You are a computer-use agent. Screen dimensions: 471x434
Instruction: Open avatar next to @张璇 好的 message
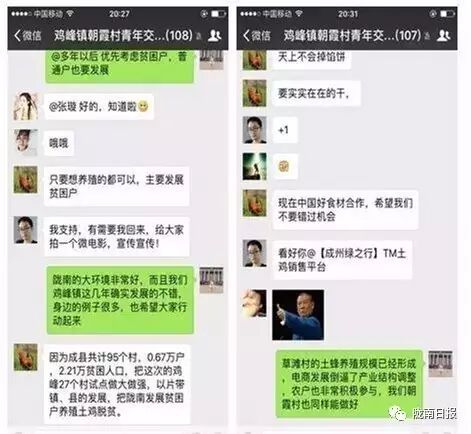pos(25,107)
